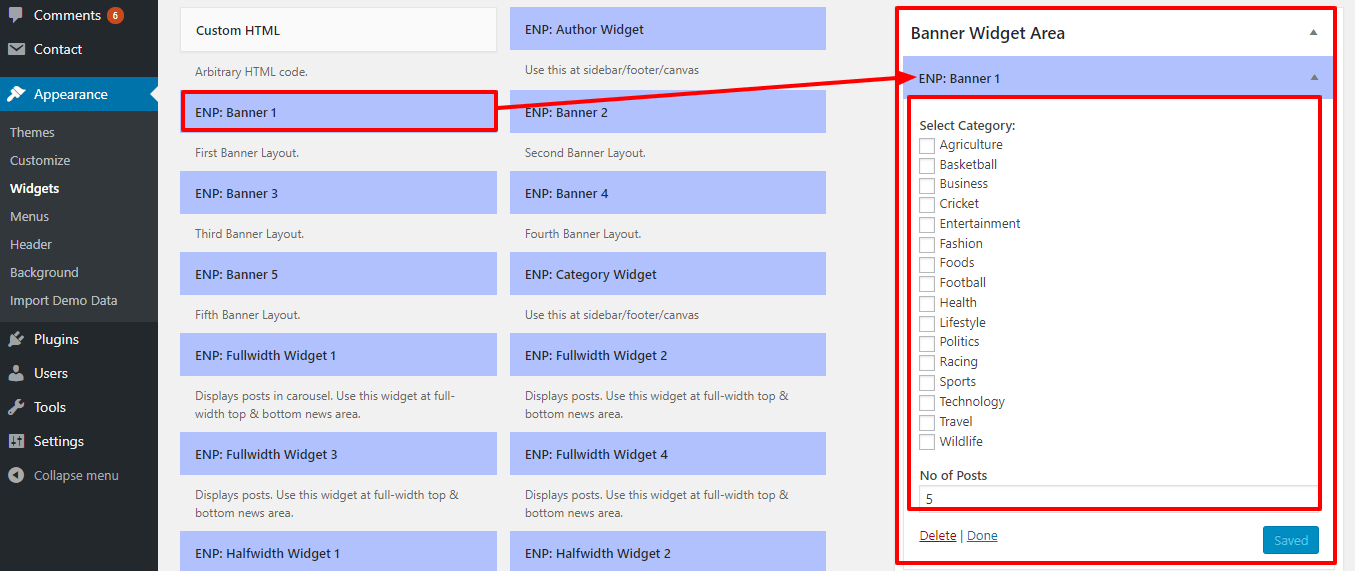Click the Appearance paintbrush icon
The image size is (1355, 571).
pos(16,94)
